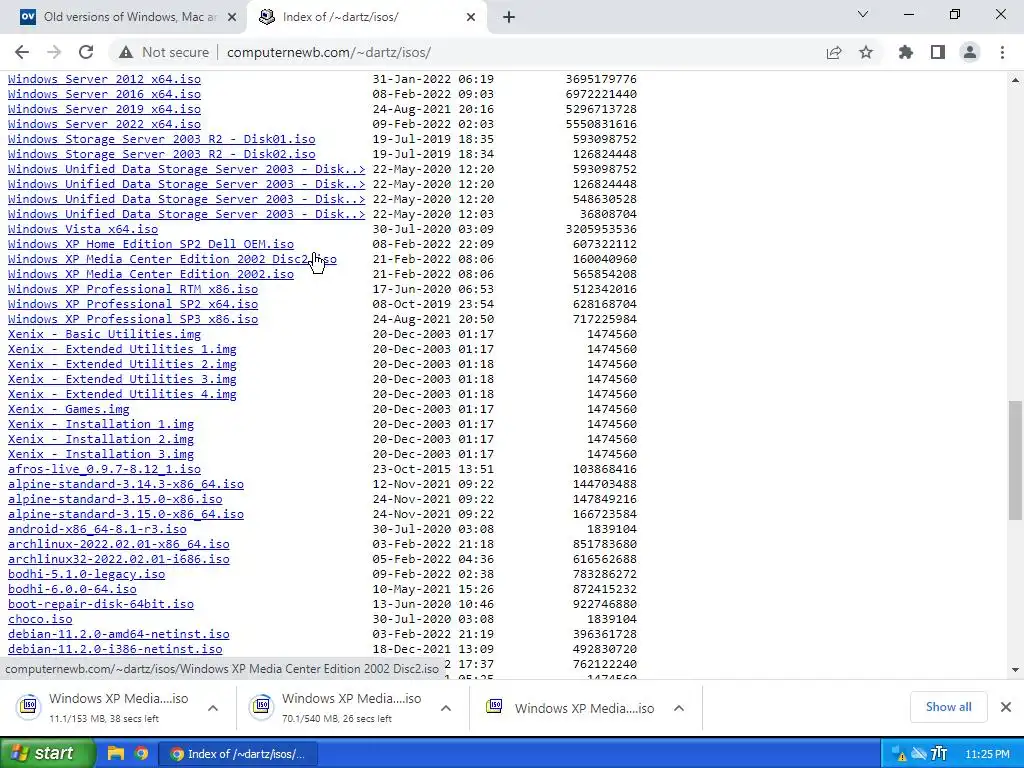The width and height of the screenshot is (1024, 768).
Task: Click the forward navigation arrow
Action: 54,52
